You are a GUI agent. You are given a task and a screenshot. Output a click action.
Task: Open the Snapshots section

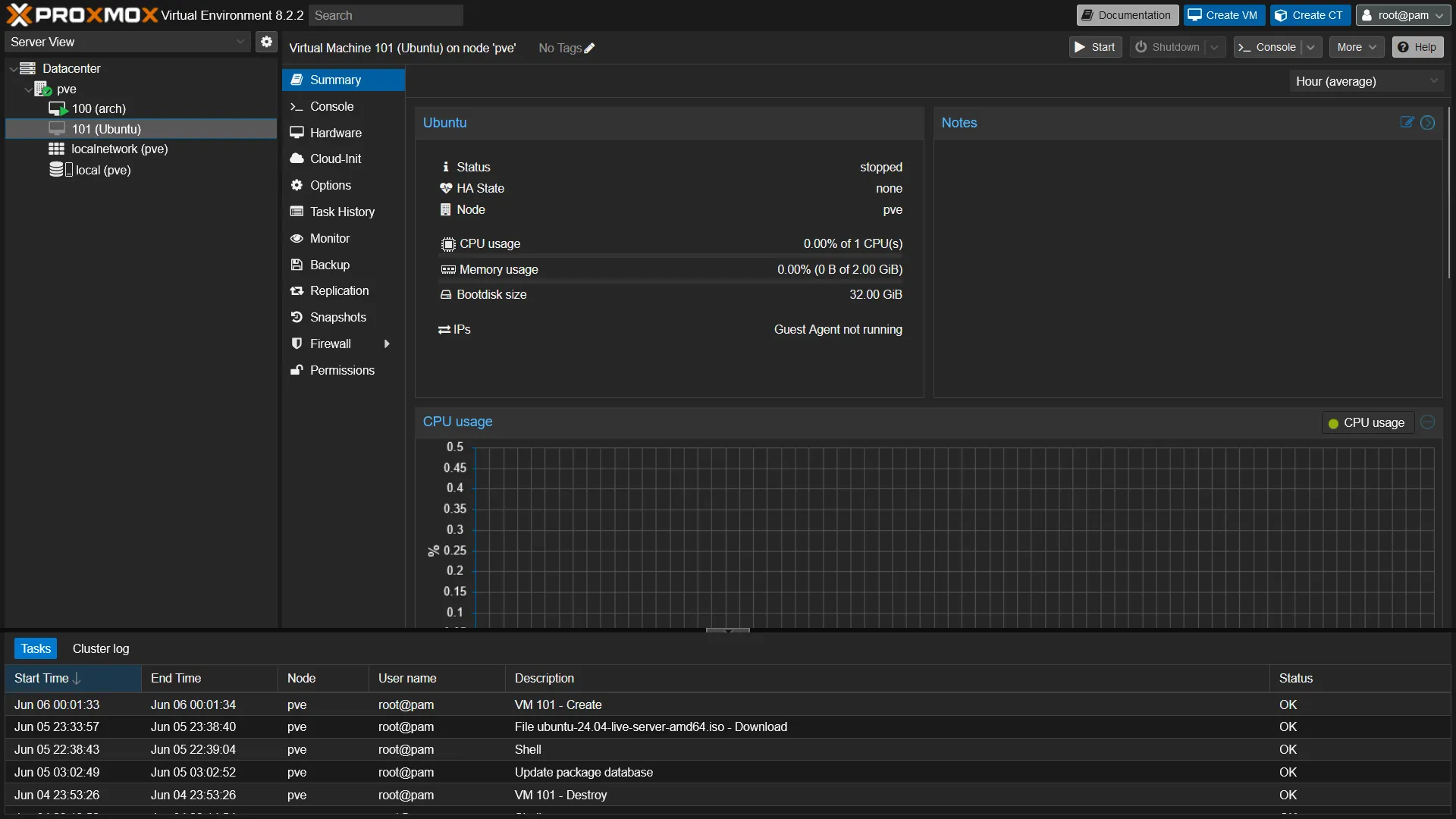[x=344, y=317]
